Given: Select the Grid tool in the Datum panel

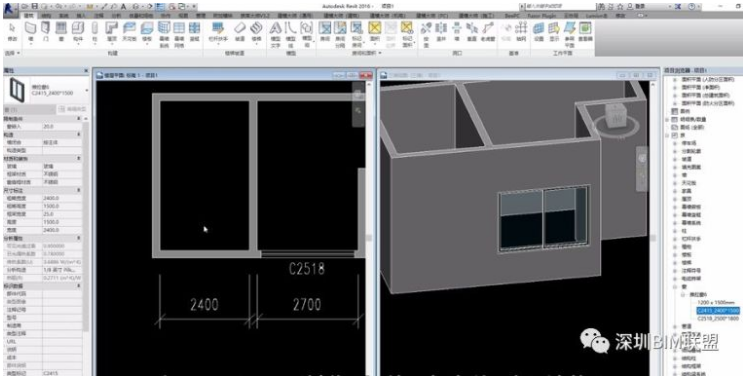Looking at the screenshot, I should 521,30.
